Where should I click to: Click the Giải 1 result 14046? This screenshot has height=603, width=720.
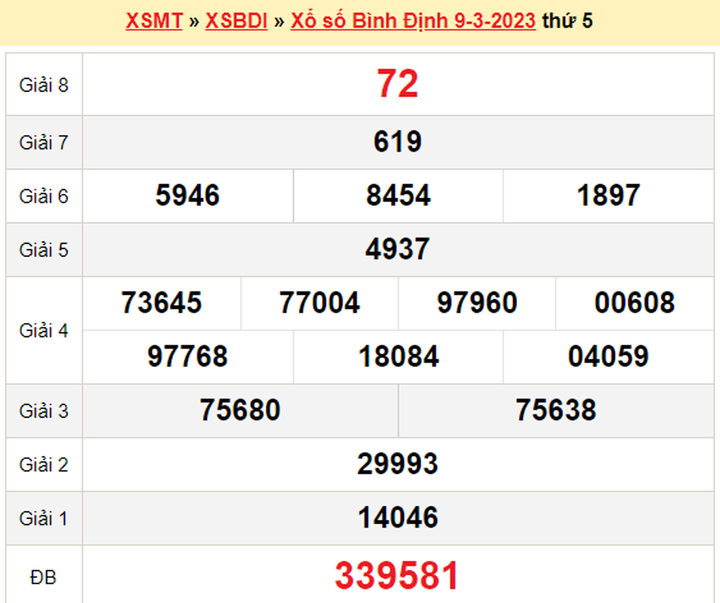397,517
